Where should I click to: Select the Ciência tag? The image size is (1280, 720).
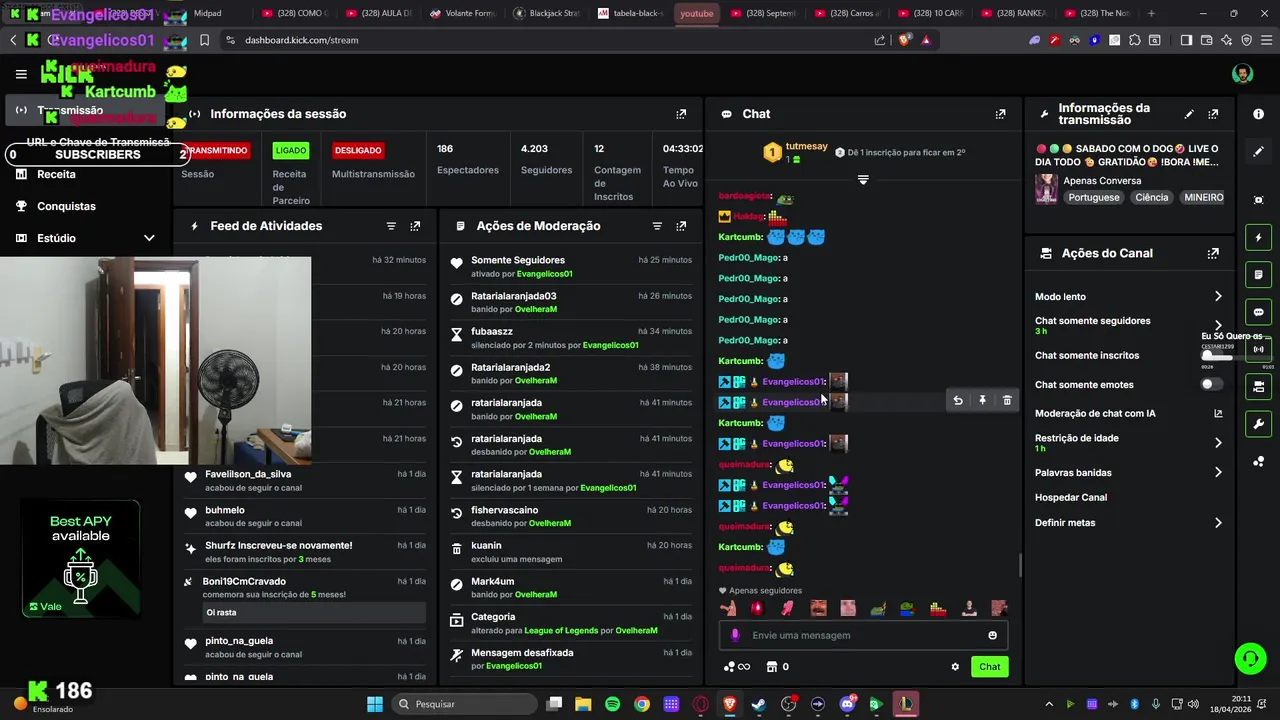[1151, 197]
